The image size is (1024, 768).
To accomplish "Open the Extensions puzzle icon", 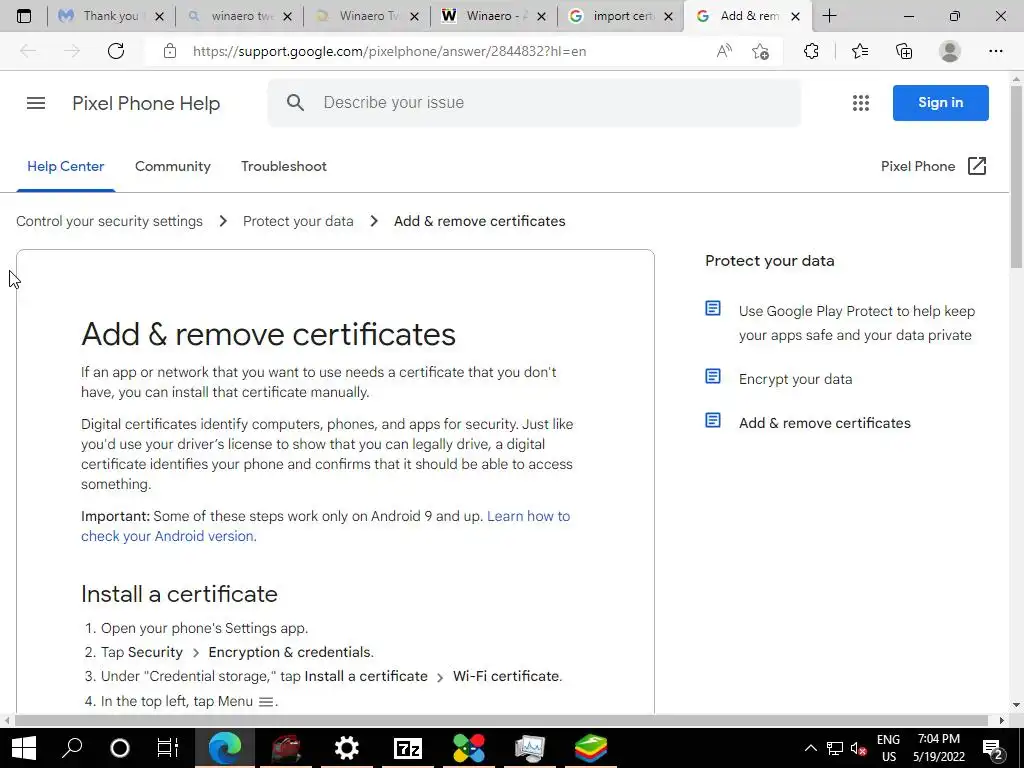I will [811, 51].
